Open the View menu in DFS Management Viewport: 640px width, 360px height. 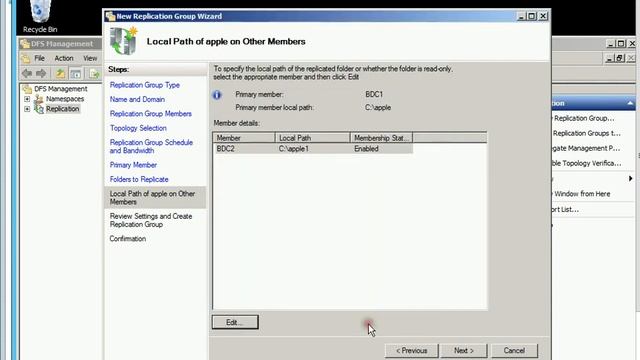[90, 58]
